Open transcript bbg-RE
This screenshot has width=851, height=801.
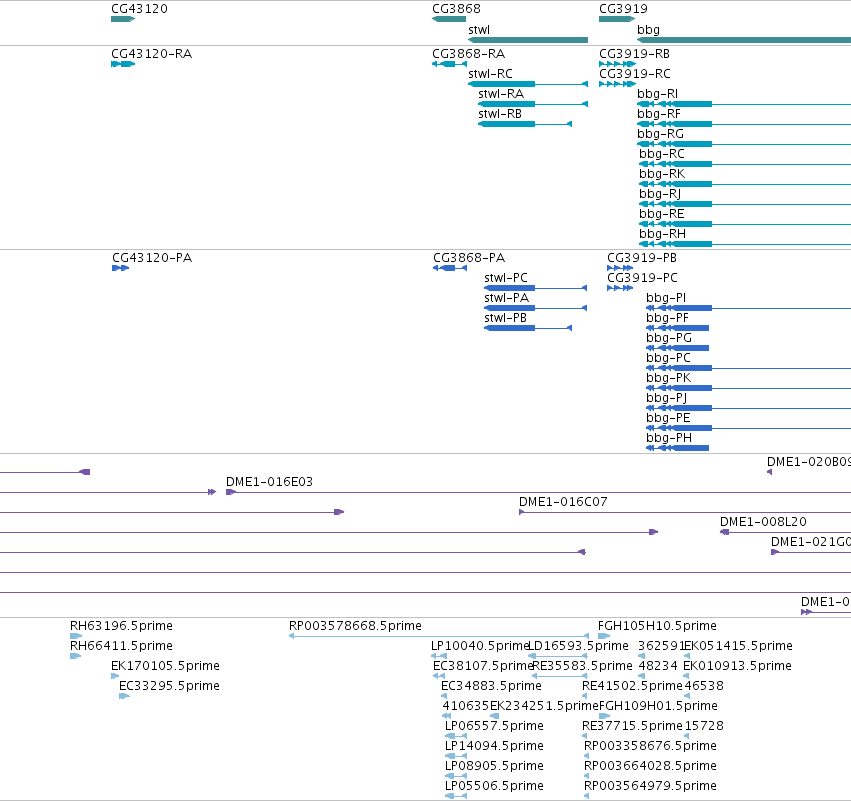coord(662,214)
